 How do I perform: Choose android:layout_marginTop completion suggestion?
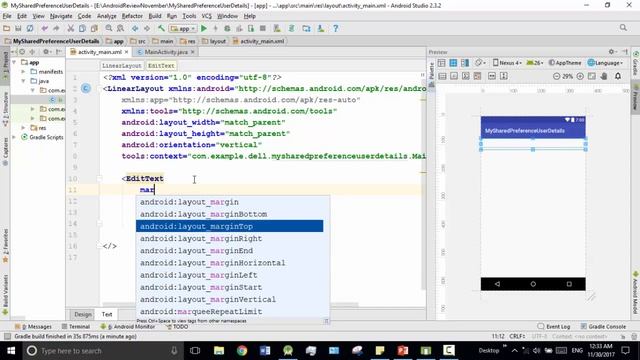pyautogui.click(x=230, y=226)
